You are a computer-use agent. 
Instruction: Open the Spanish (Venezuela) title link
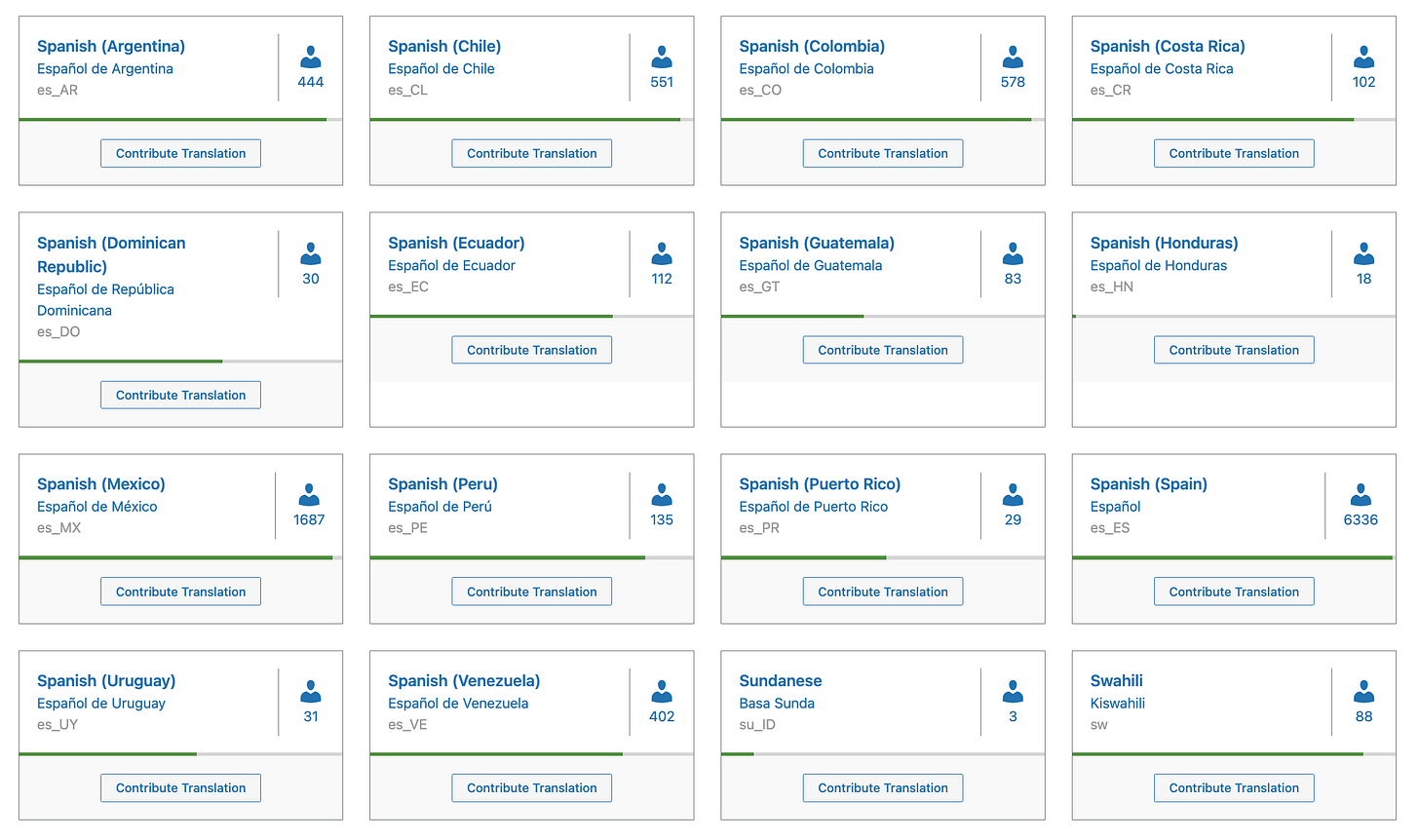(464, 680)
